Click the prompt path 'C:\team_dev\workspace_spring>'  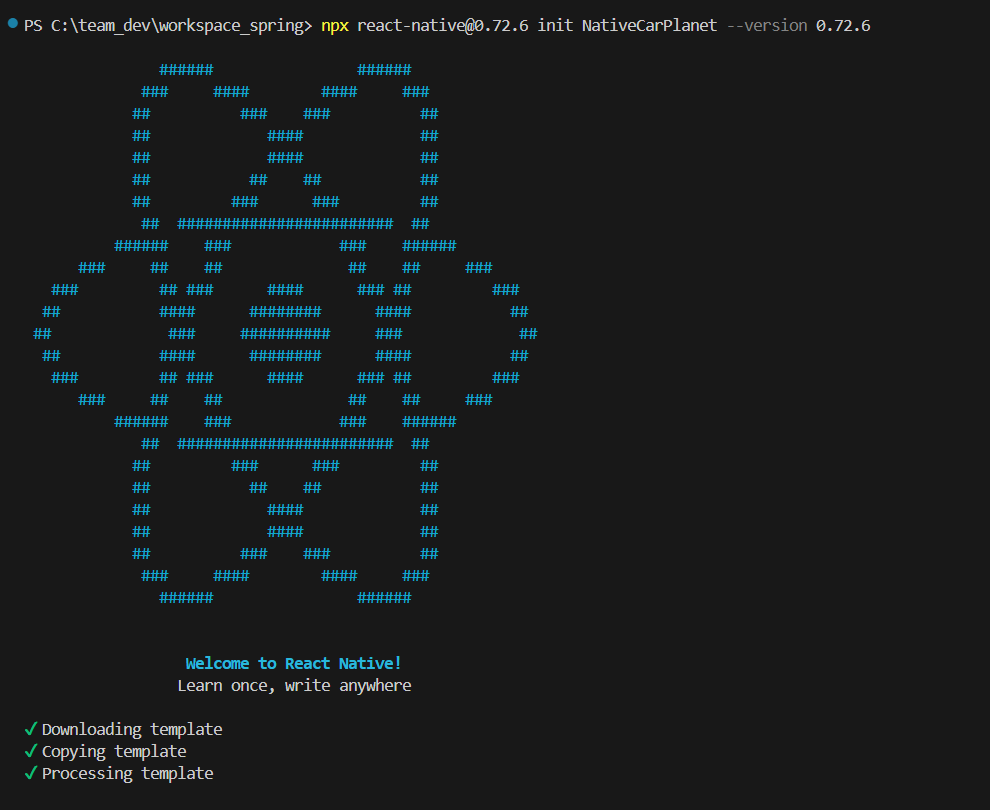(181, 26)
